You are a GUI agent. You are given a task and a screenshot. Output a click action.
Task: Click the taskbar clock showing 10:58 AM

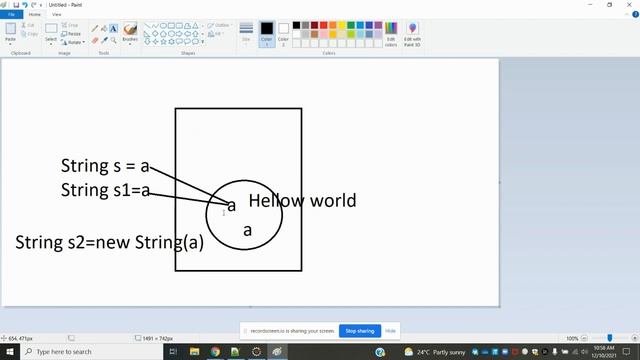604,351
